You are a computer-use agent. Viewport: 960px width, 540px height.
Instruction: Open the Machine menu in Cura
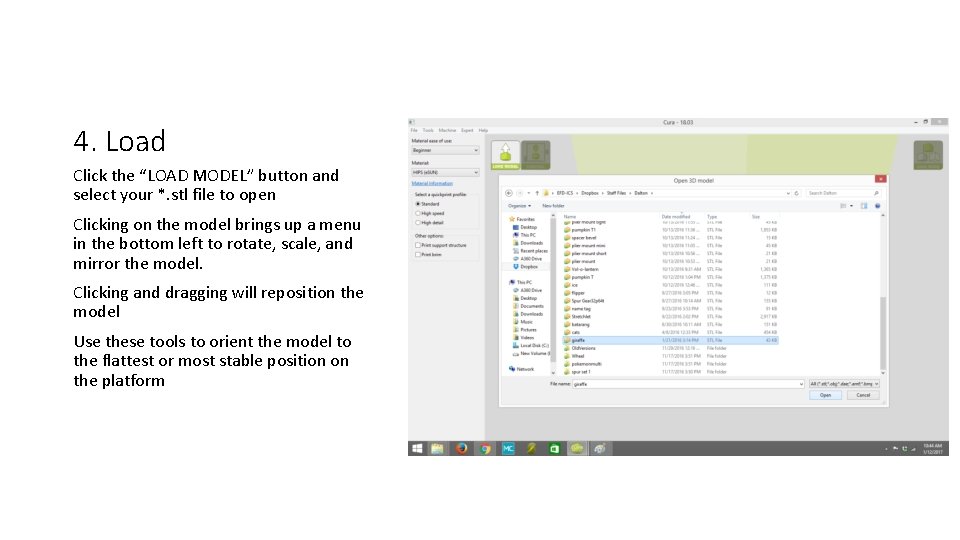[447, 130]
